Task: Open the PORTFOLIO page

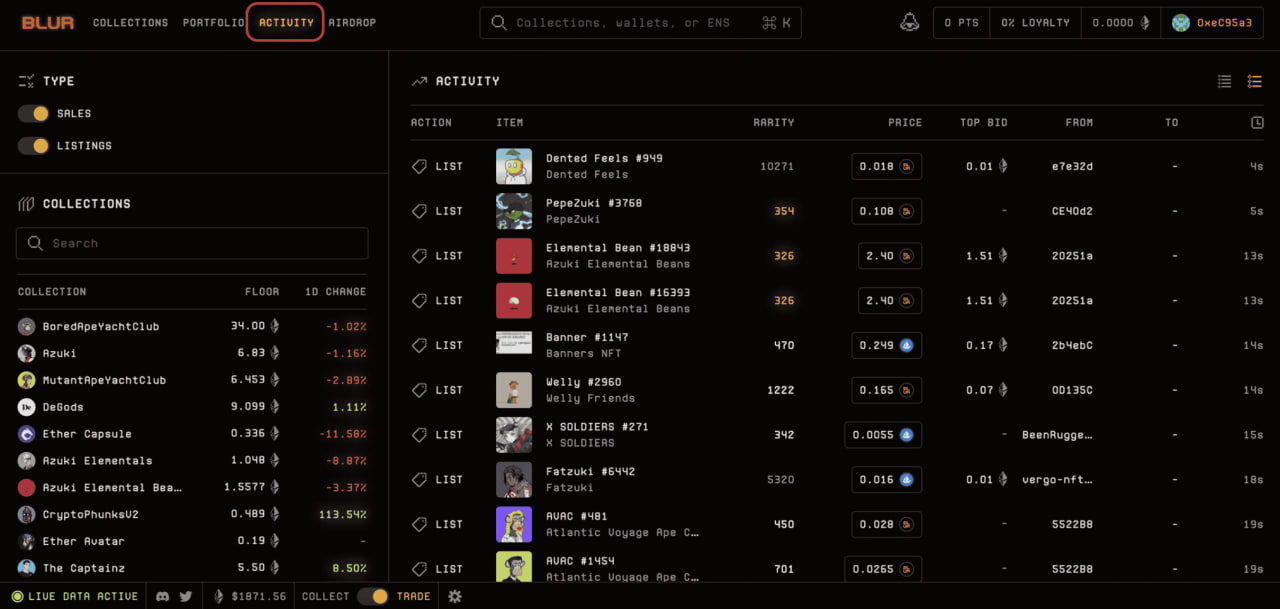Action: tap(213, 22)
